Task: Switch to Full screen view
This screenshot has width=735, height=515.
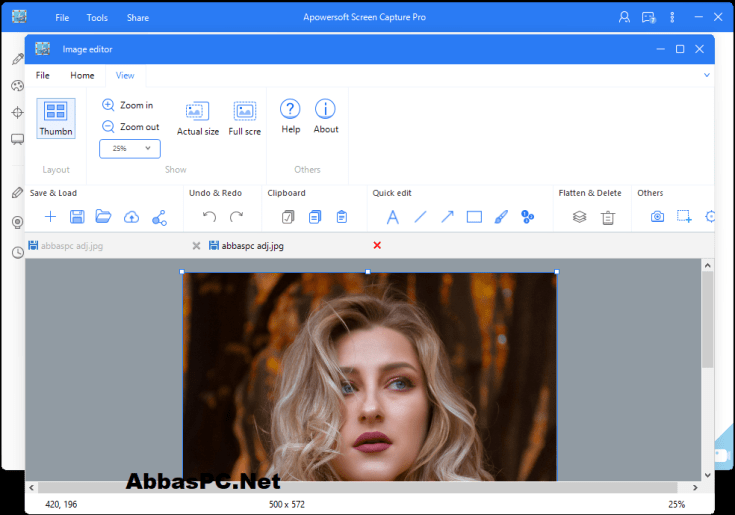Action: [245, 118]
